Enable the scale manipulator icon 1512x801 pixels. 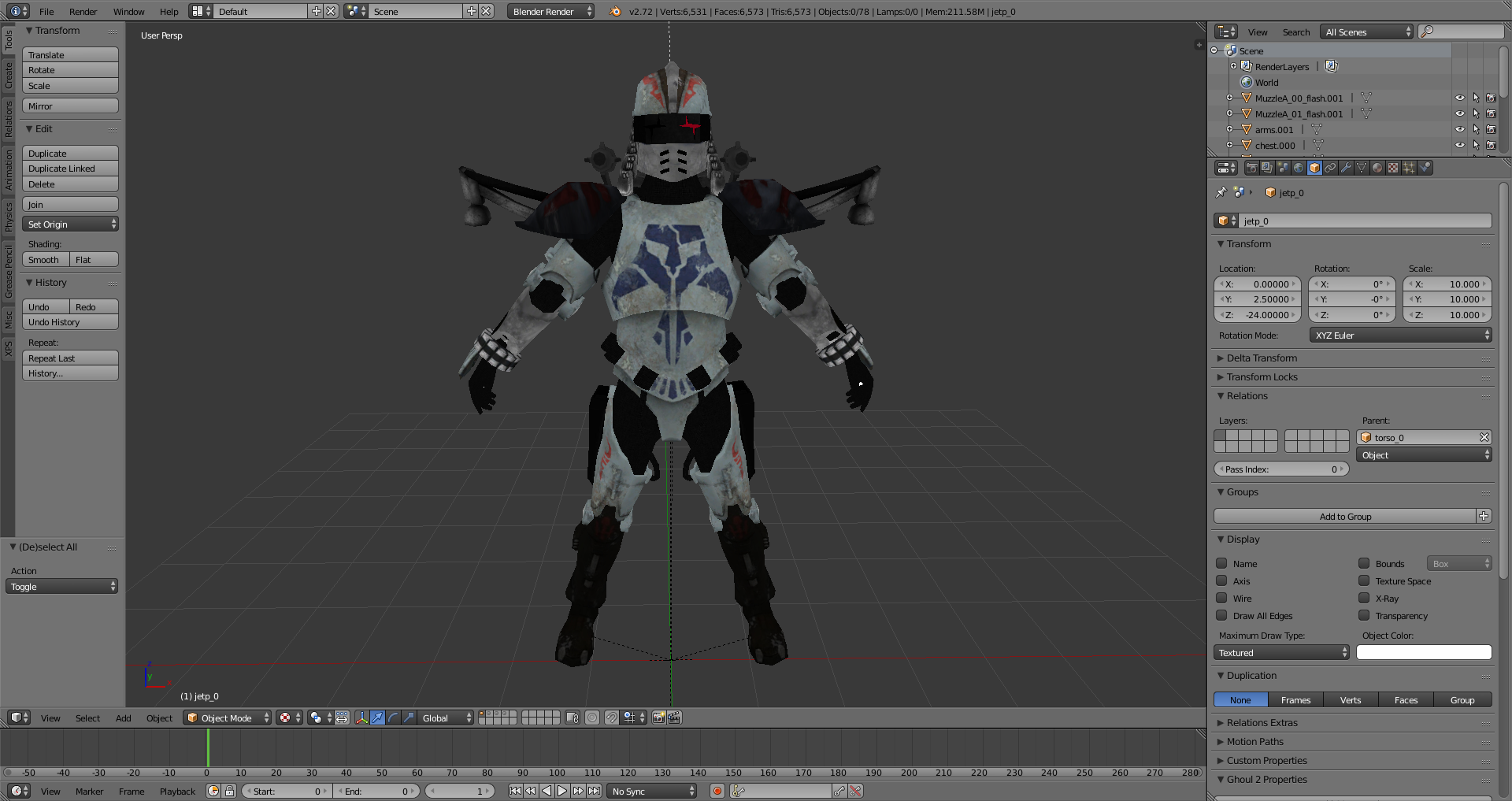[x=409, y=718]
